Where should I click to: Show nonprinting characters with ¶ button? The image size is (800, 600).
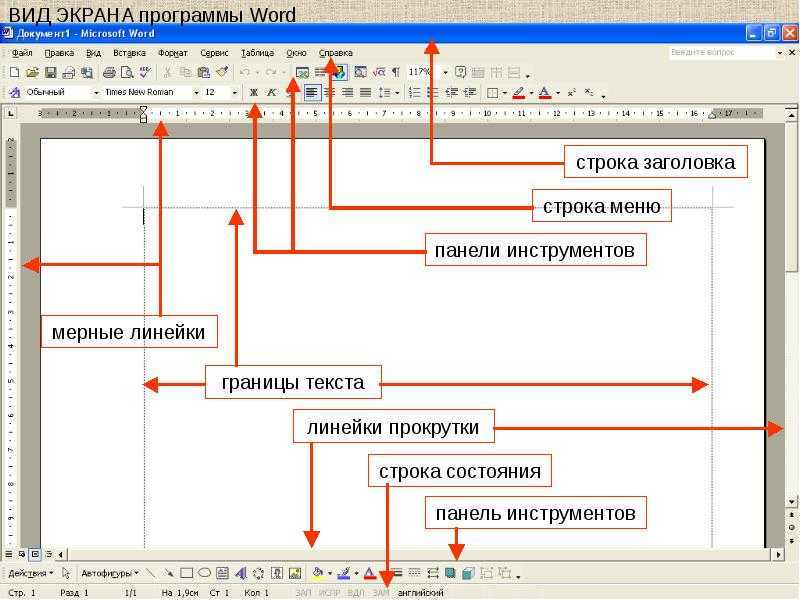pyautogui.click(x=395, y=72)
